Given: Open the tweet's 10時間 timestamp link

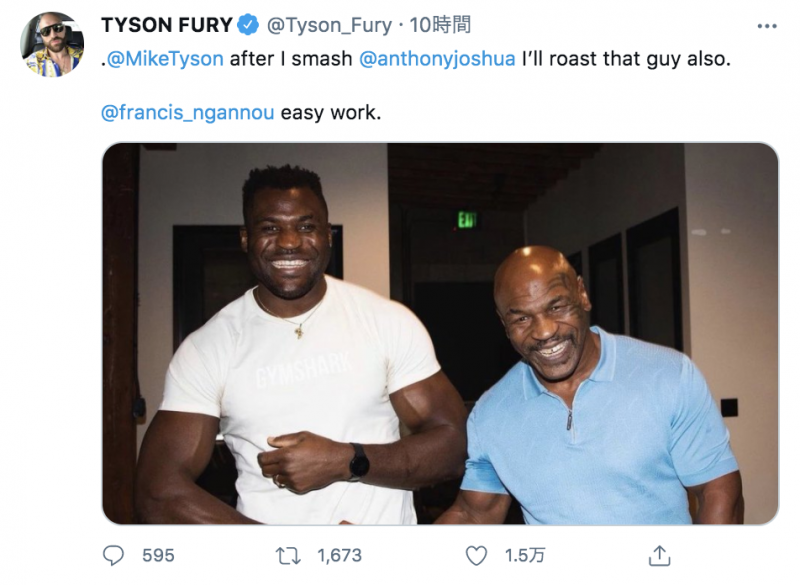Looking at the screenshot, I should click(x=441, y=25).
